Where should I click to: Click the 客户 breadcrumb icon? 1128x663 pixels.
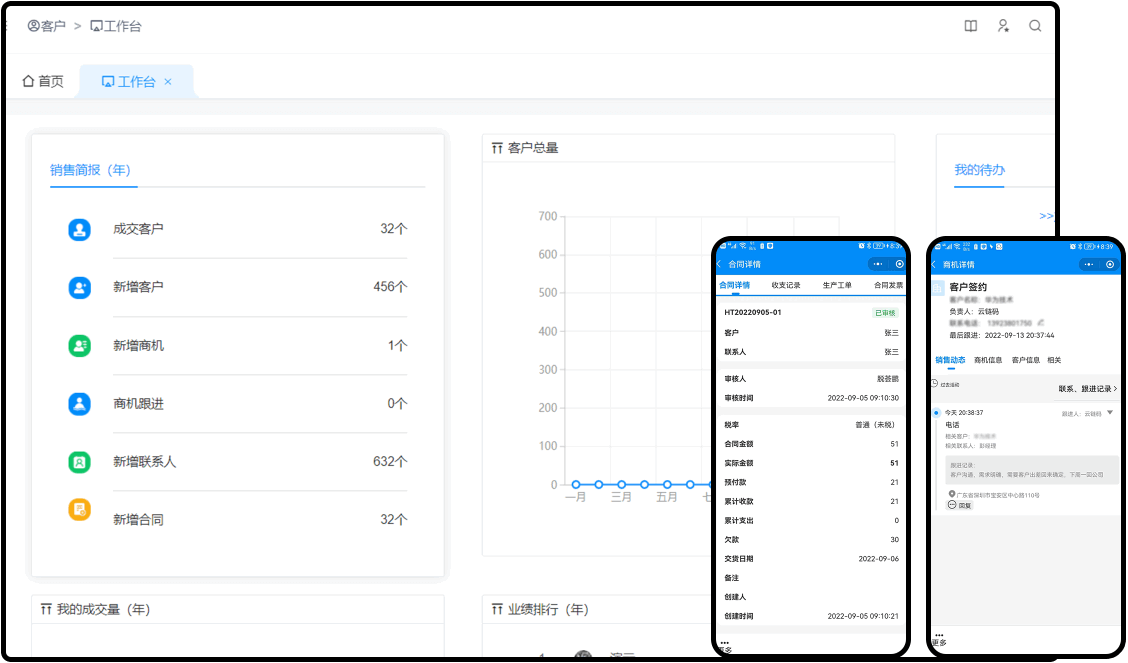point(33,26)
